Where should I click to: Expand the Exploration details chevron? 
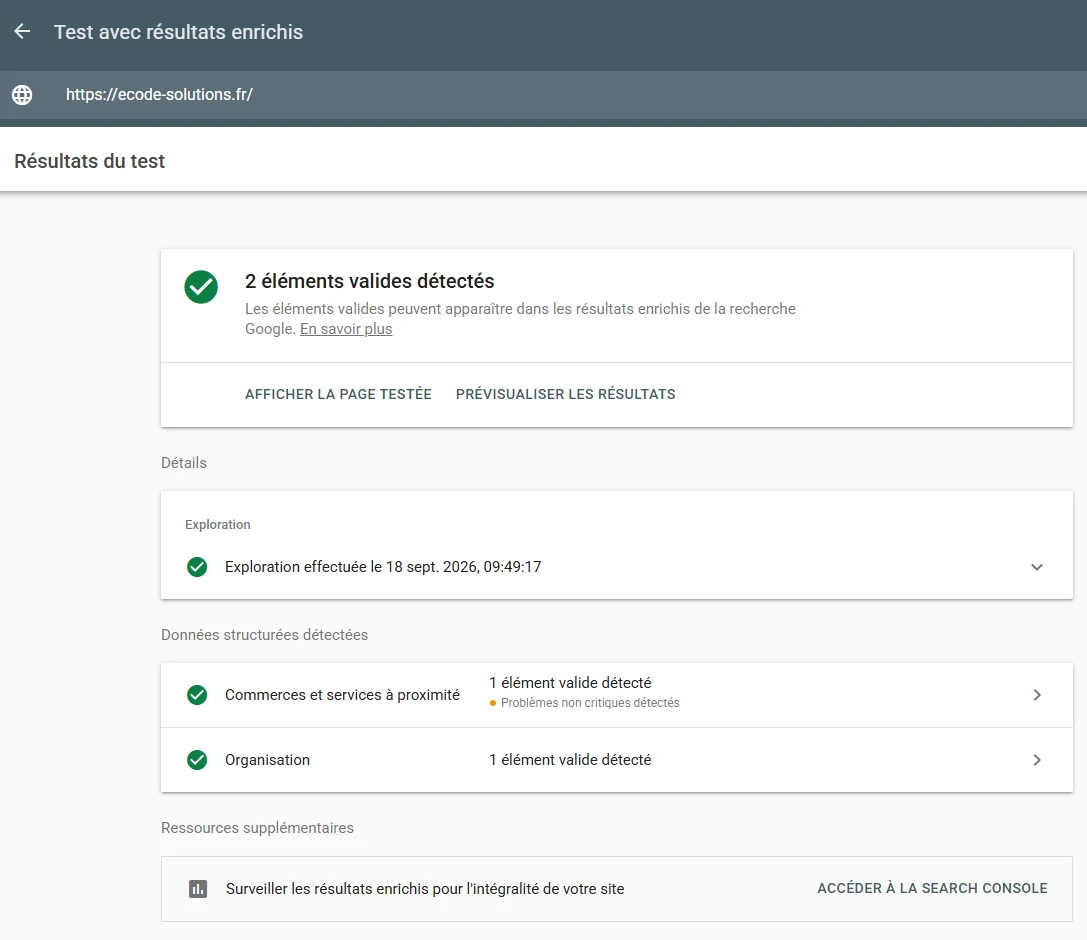[x=1037, y=567]
